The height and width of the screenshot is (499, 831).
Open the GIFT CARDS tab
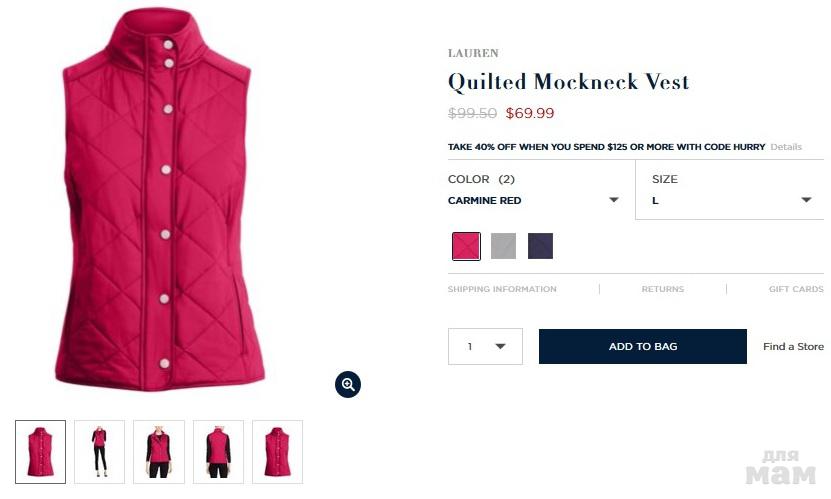click(797, 289)
